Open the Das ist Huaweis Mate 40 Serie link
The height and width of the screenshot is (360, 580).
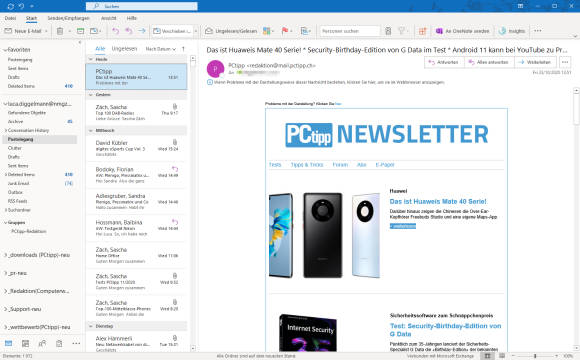point(438,202)
